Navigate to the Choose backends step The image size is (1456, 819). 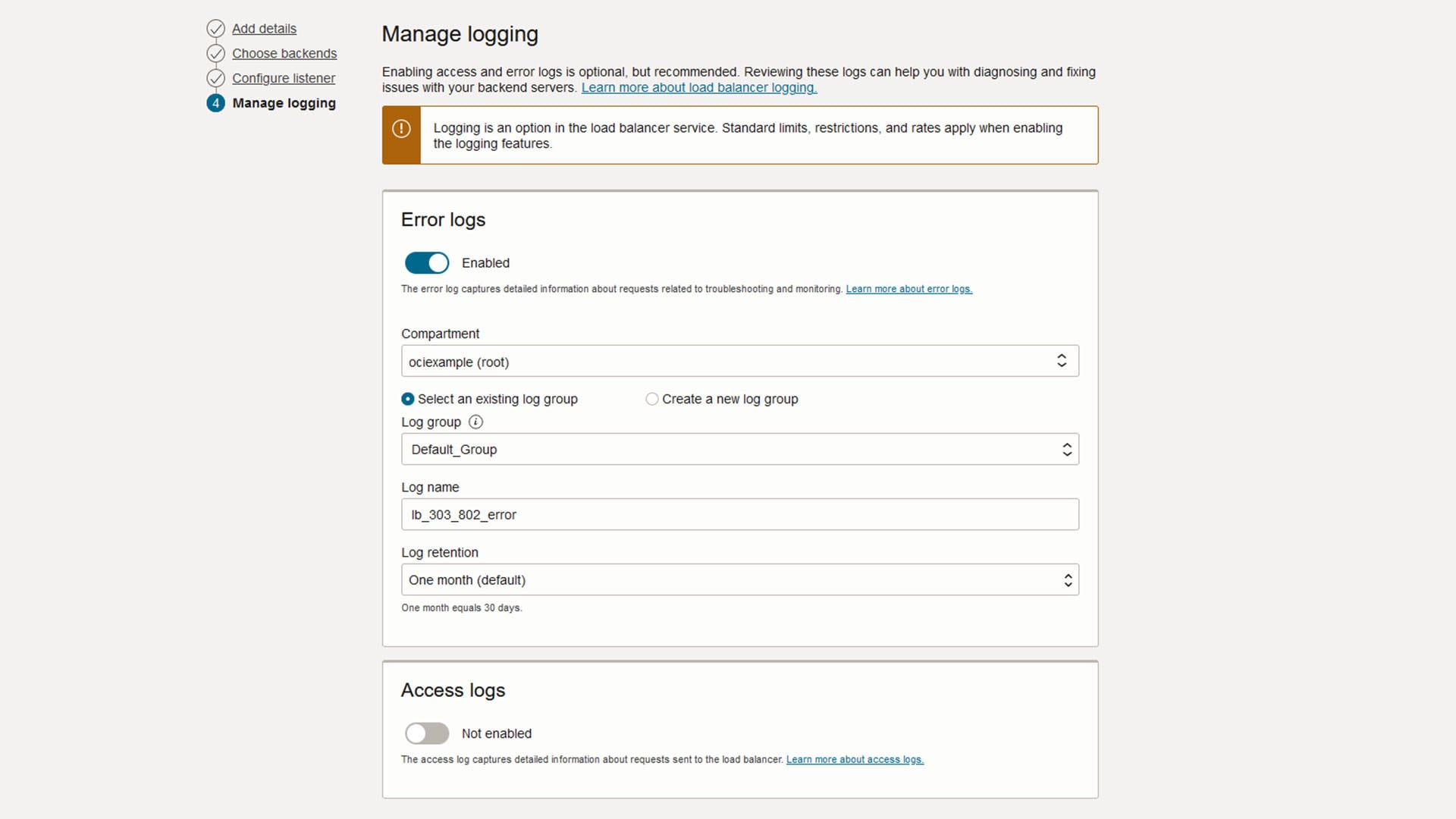click(x=284, y=53)
